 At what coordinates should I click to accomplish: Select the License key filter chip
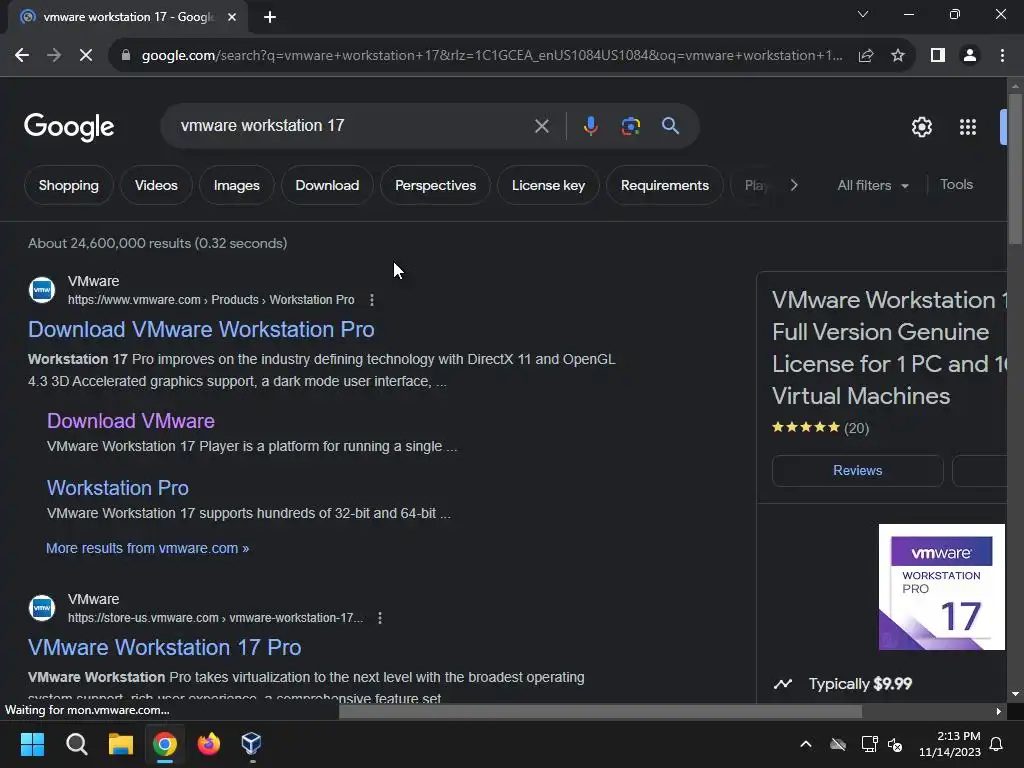click(548, 185)
